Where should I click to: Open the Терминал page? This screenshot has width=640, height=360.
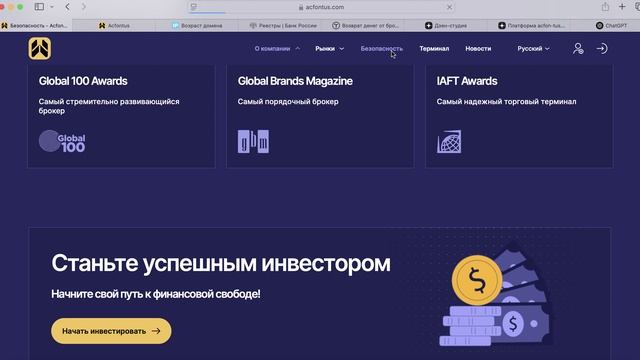click(434, 49)
